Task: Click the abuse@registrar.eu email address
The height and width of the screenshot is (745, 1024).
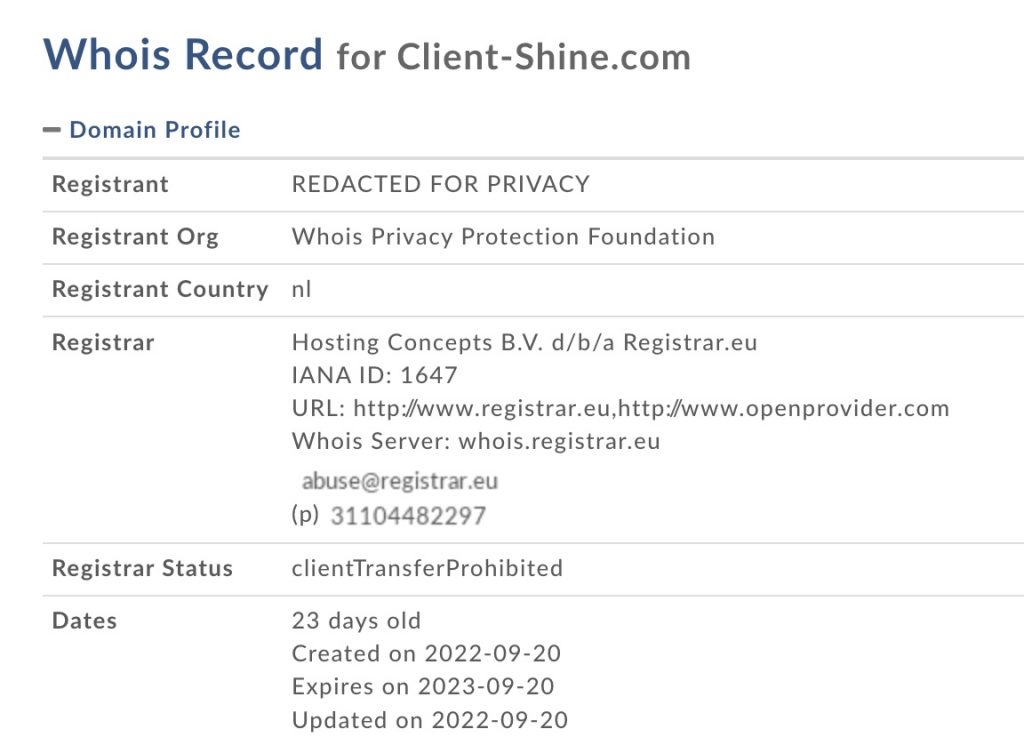Action: click(400, 481)
